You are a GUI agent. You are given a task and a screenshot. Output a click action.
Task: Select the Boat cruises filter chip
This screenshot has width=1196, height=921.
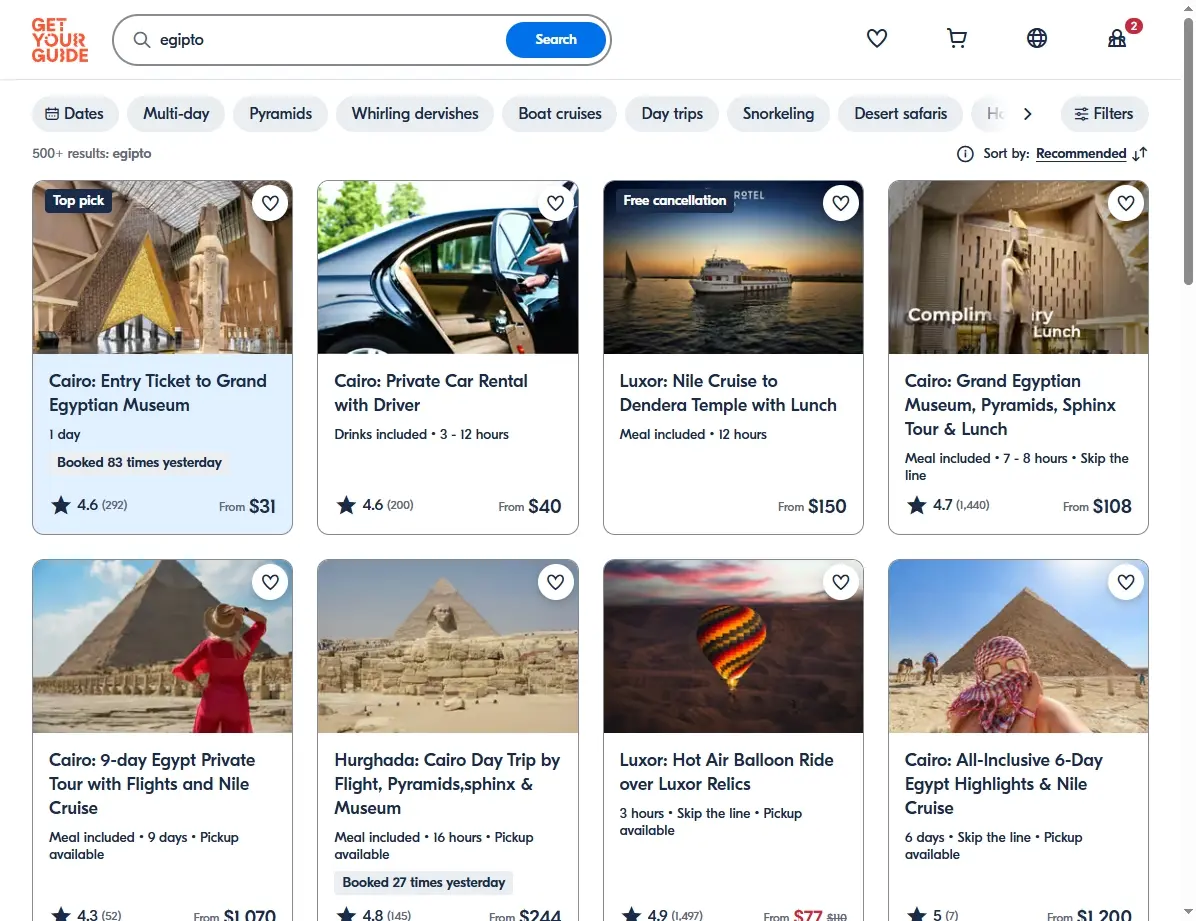pos(560,114)
